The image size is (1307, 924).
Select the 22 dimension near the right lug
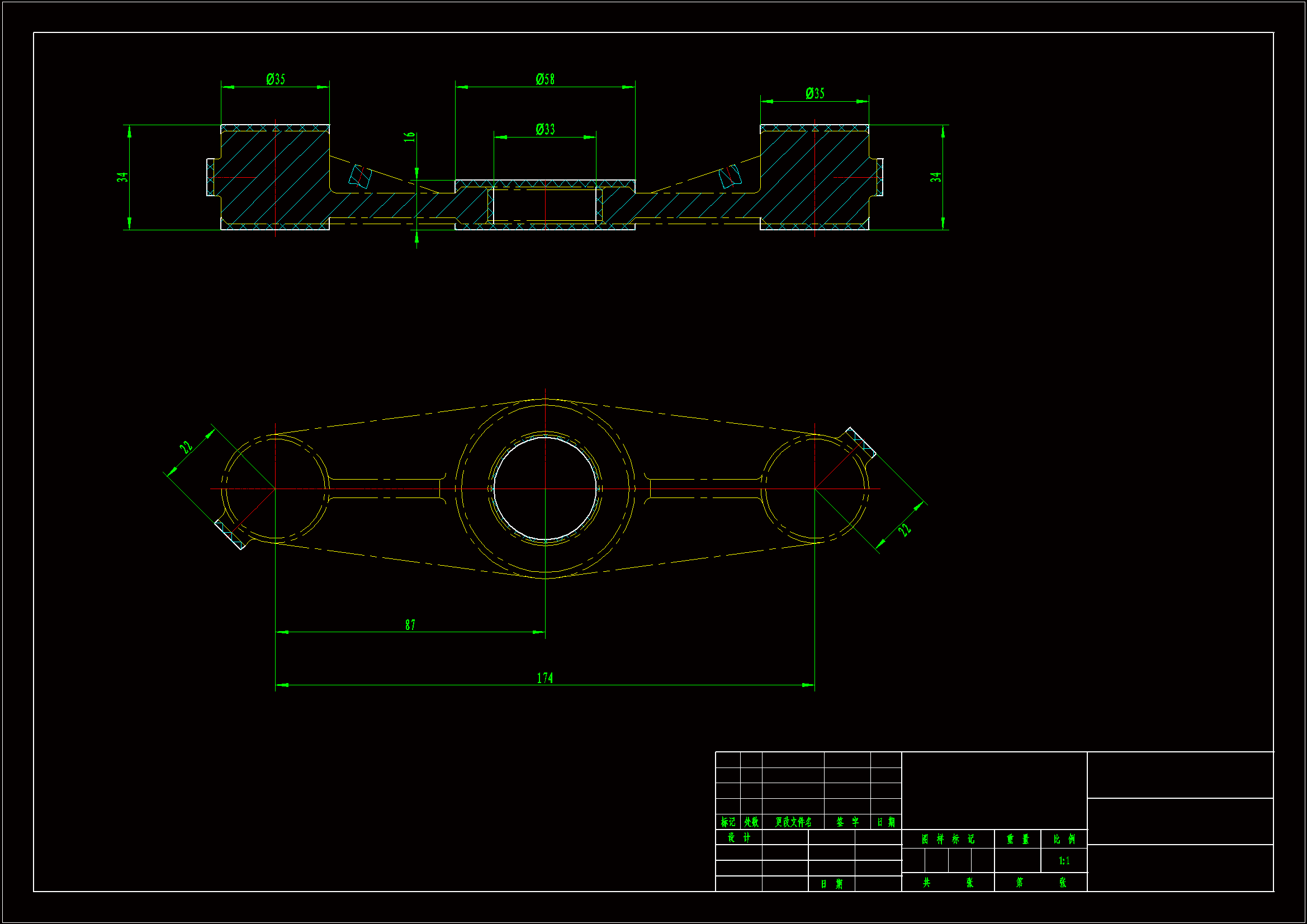point(904,529)
